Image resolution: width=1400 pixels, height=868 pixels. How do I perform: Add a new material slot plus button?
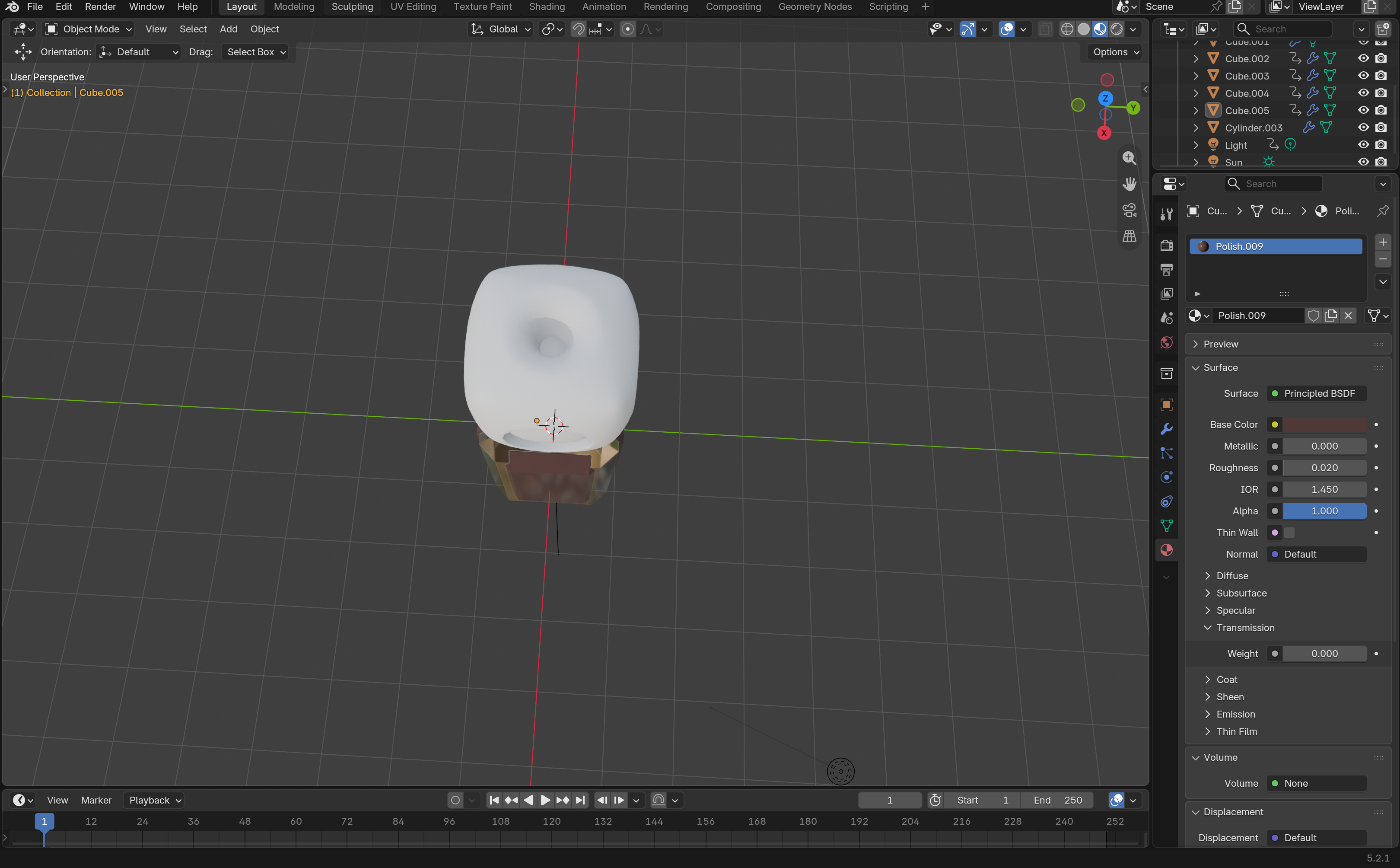click(1383, 242)
